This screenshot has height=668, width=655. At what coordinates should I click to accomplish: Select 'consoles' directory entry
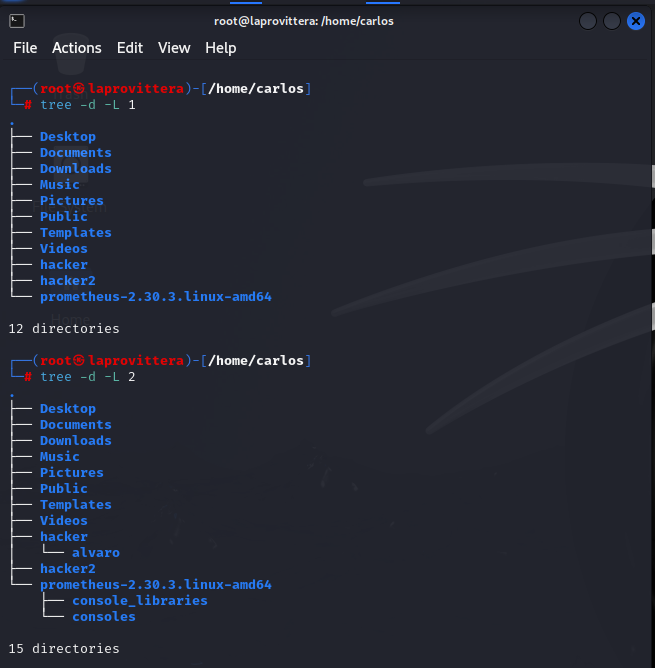tap(104, 616)
